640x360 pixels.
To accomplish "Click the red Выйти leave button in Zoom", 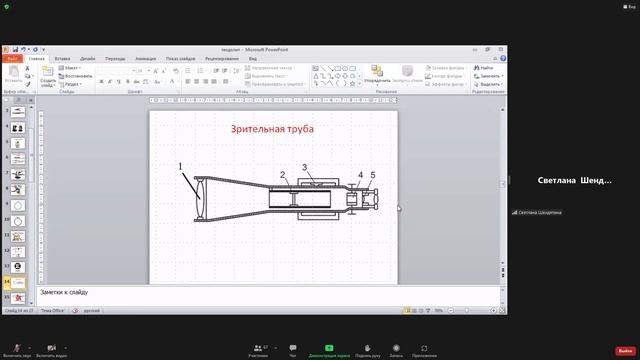I will pos(626,351).
